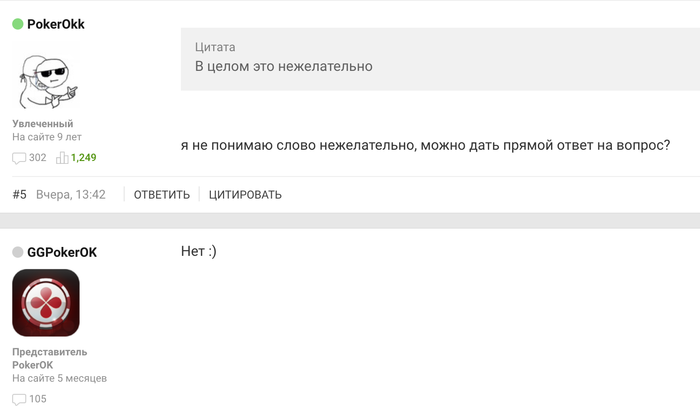Click the rating bars icon beside 1,249
The width and height of the screenshot is (700, 415).
[62, 158]
